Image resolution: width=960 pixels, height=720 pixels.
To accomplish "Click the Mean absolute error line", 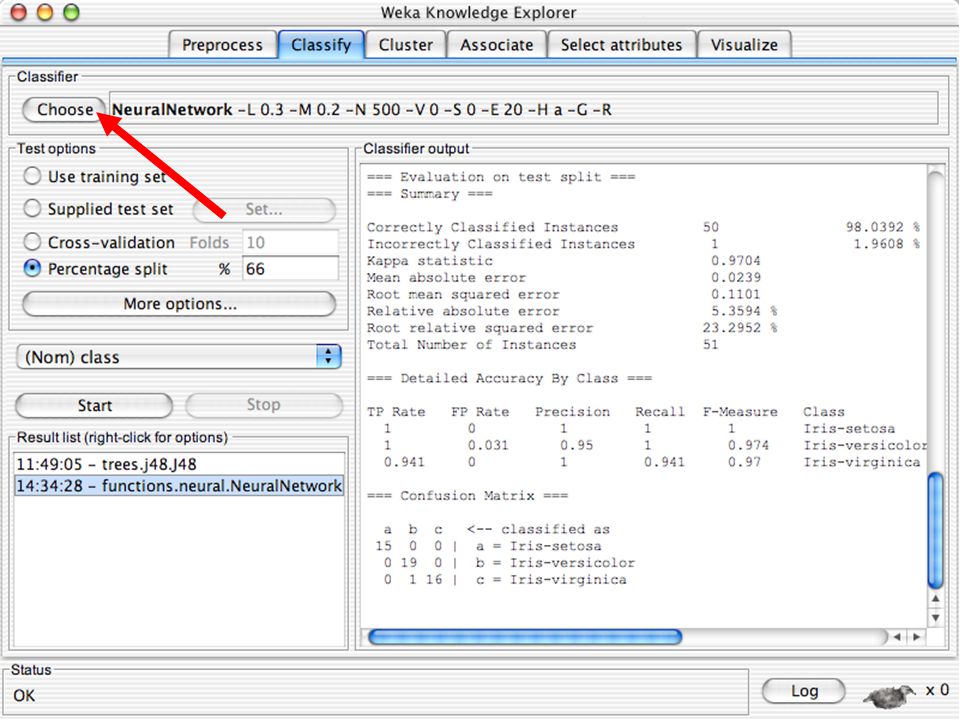I will click(563, 277).
